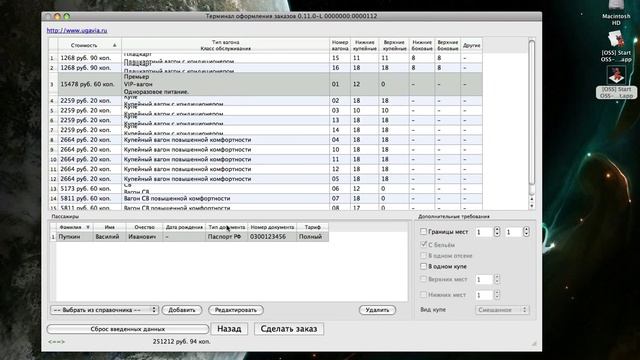Select row 8 Купейный вагон повышенной комфортности
Screen dimensions: 640x360
pos(265,140)
